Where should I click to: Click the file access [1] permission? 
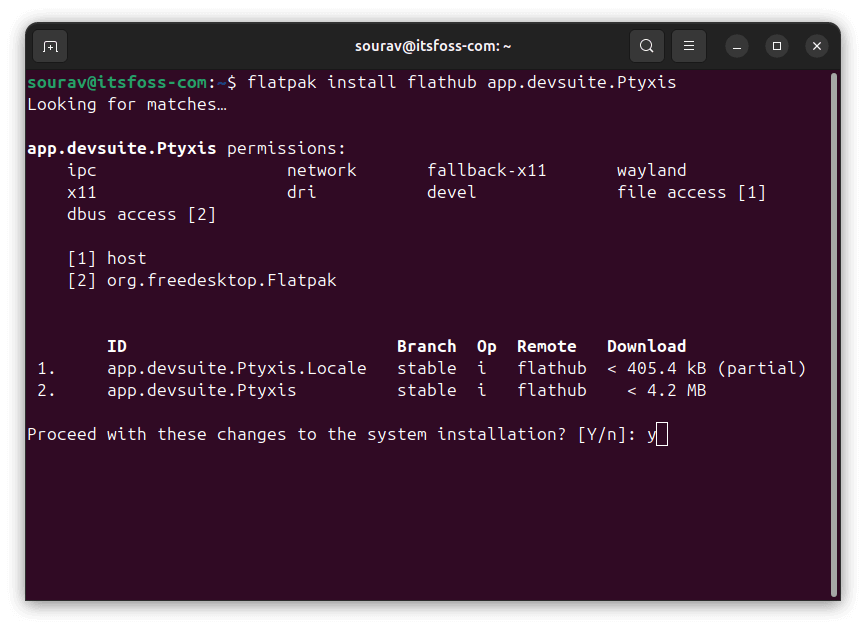click(691, 192)
